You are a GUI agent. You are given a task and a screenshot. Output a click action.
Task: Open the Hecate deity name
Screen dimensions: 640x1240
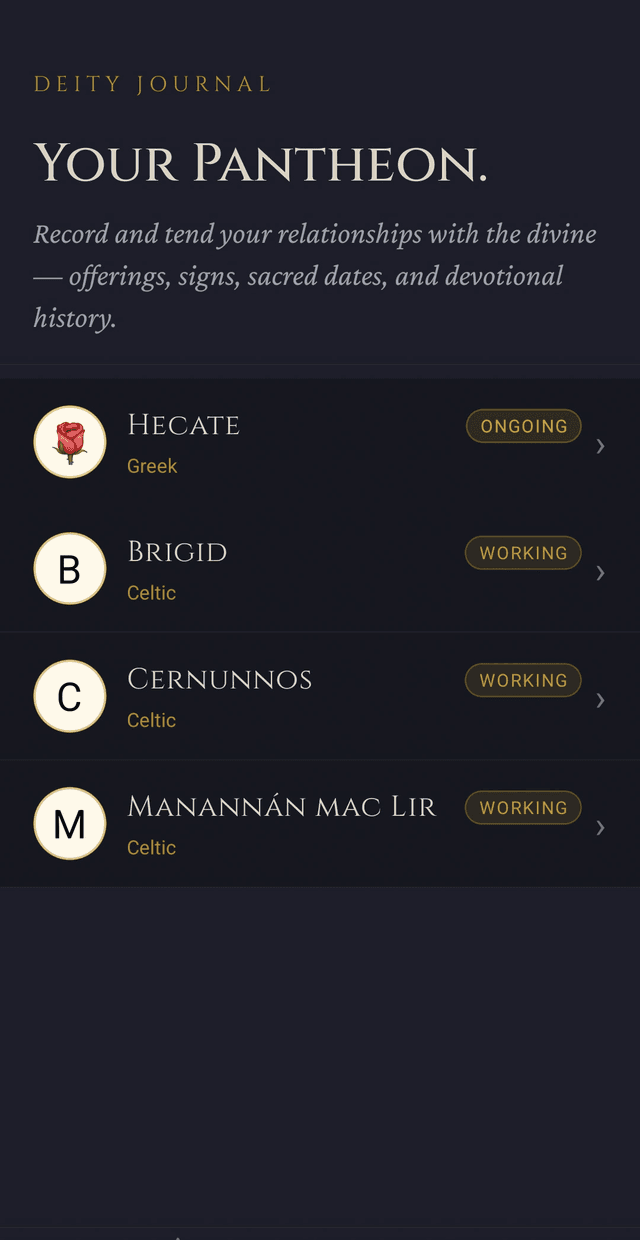click(x=184, y=425)
